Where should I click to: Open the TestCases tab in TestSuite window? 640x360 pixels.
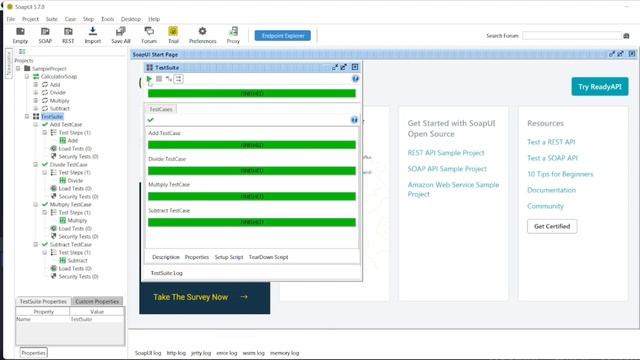click(x=161, y=109)
